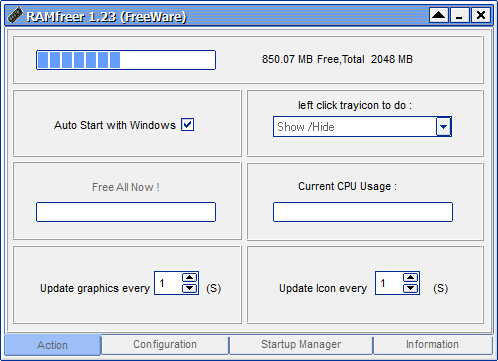Click the 'Update Icon every' label

(x=323, y=288)
